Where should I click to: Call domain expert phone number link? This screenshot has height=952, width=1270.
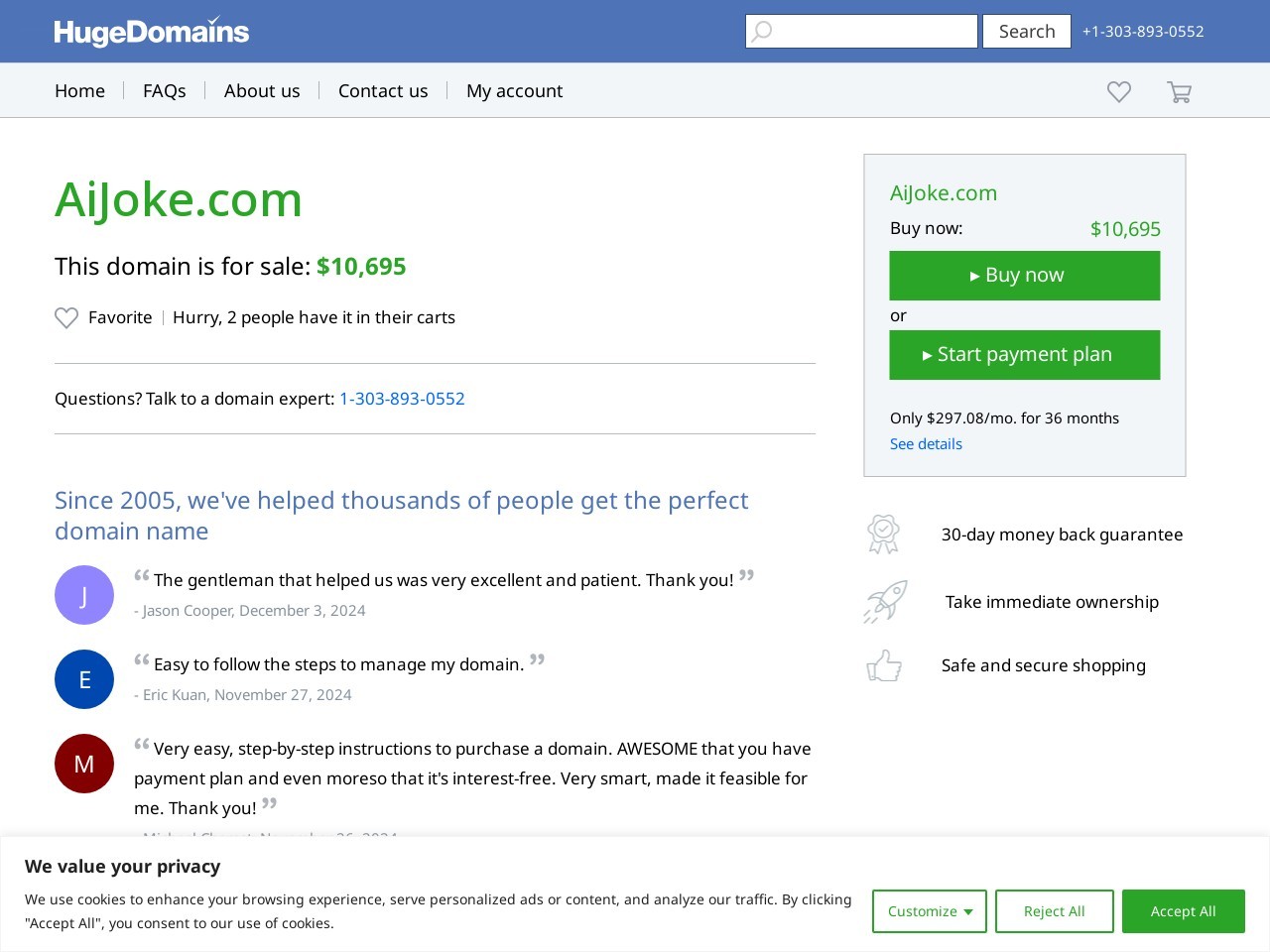[402, 399]
